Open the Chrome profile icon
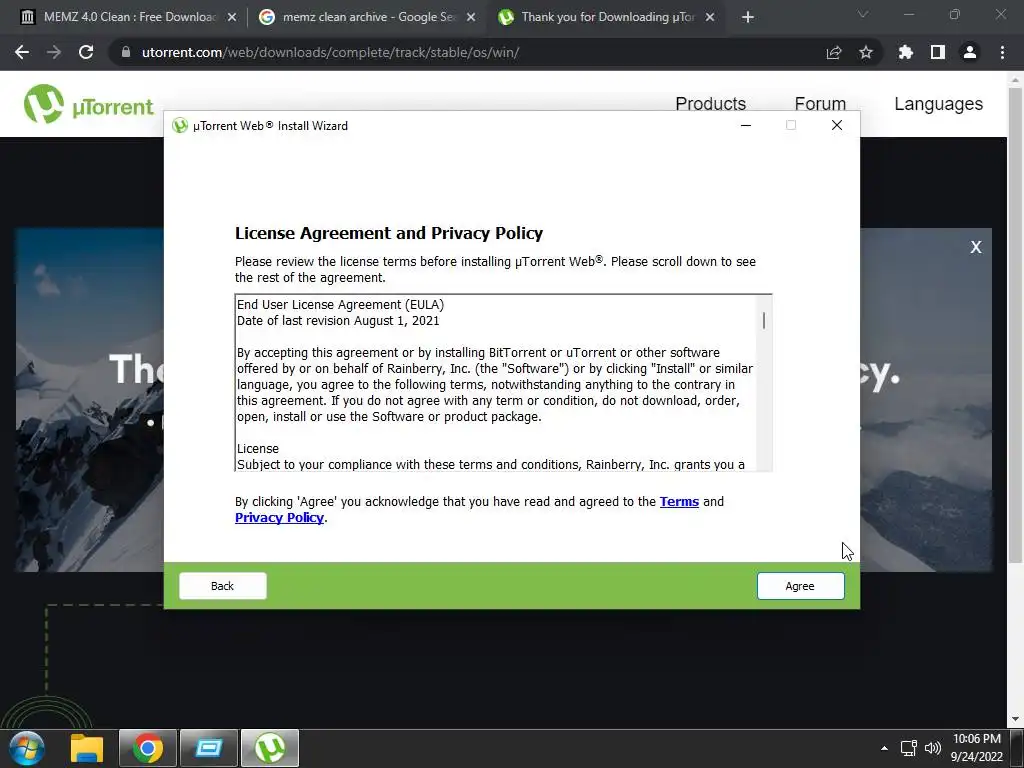Screen dimensions: 1024x768 (x=970, y=52)
